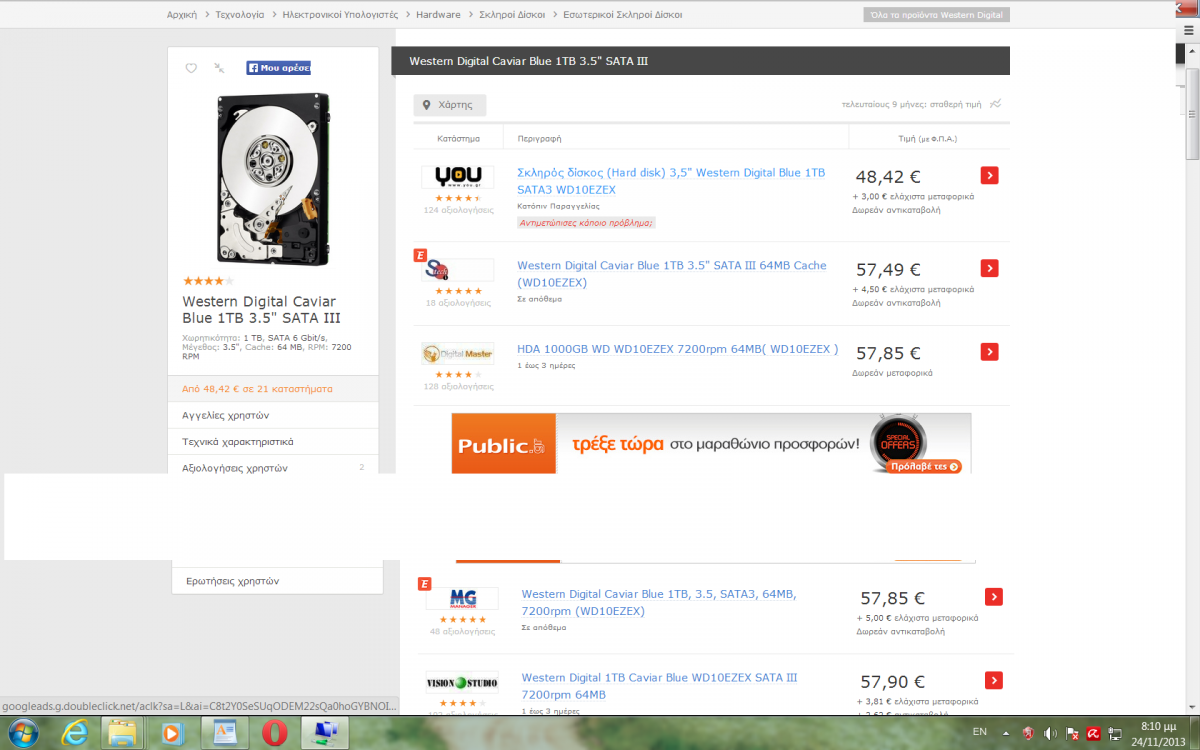Image resolution: width=1200 pixels, height=750 pixels.
Task: Click Όλα τα προϊόντα Western Digital button
Action: pos(936,15)
